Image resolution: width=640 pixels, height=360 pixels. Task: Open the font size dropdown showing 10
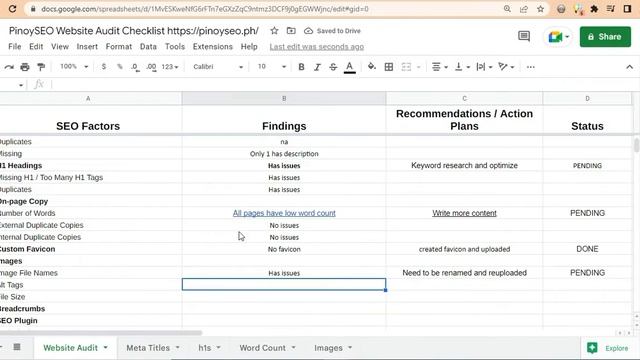pos(271,67)
